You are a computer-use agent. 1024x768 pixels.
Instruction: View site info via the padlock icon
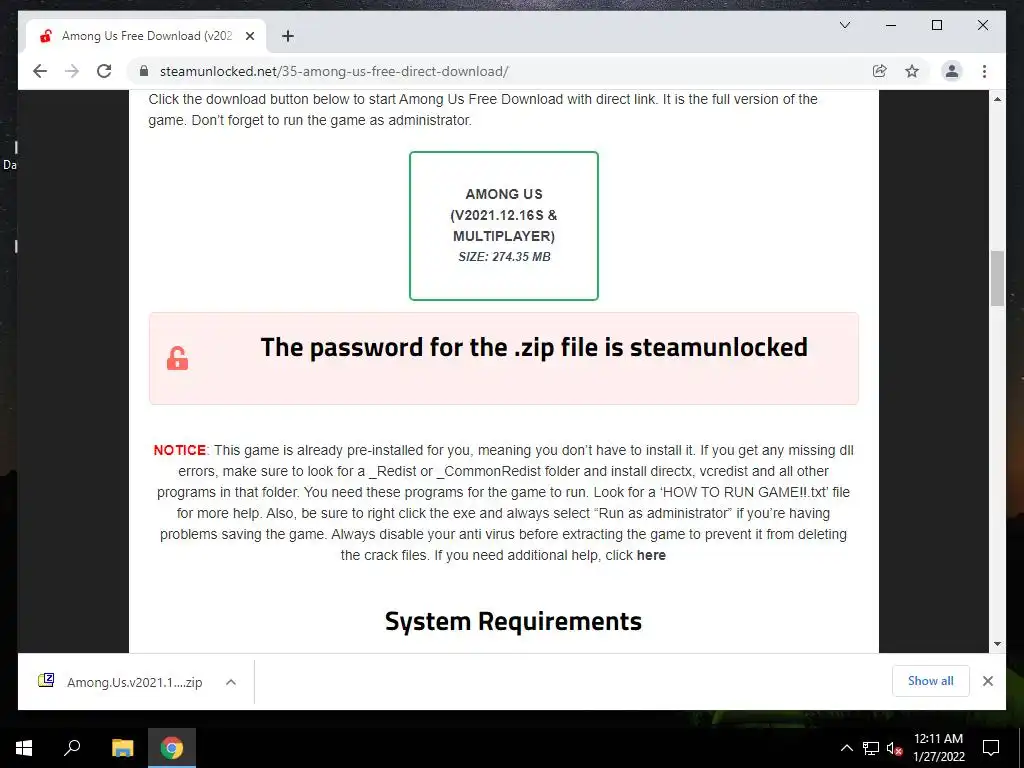(144, 71)
